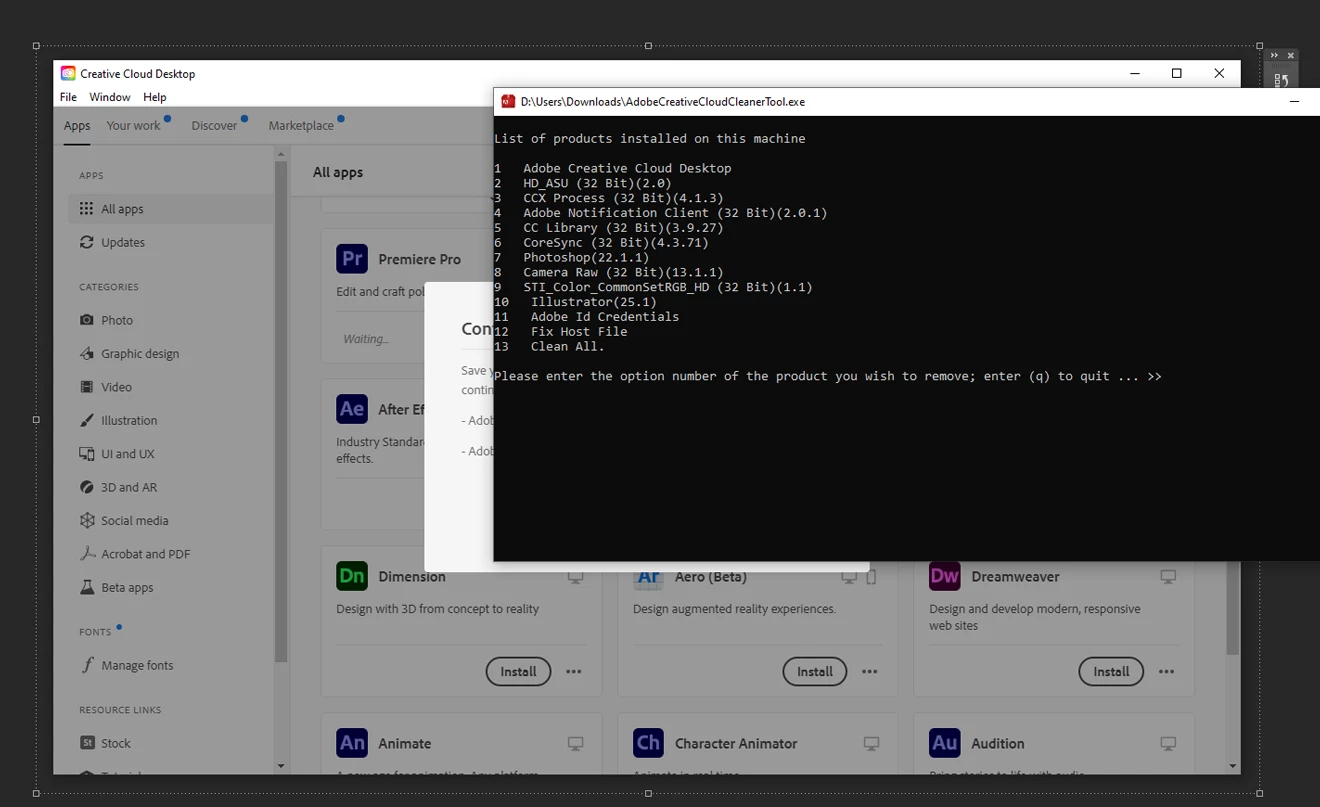This screenshot has width=1320, height=807.
Task: Click the sidebar scroll down arrow
Action: pos(281,766)
